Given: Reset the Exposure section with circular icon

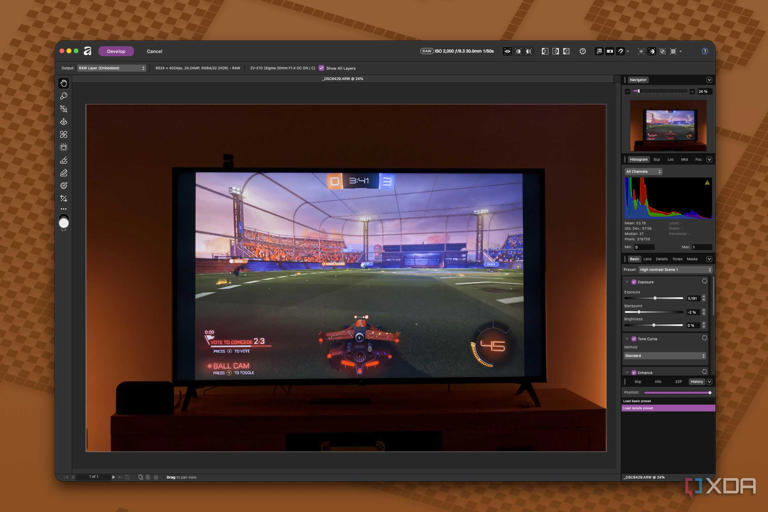Looking at the screenshot, I should point(704,282).
